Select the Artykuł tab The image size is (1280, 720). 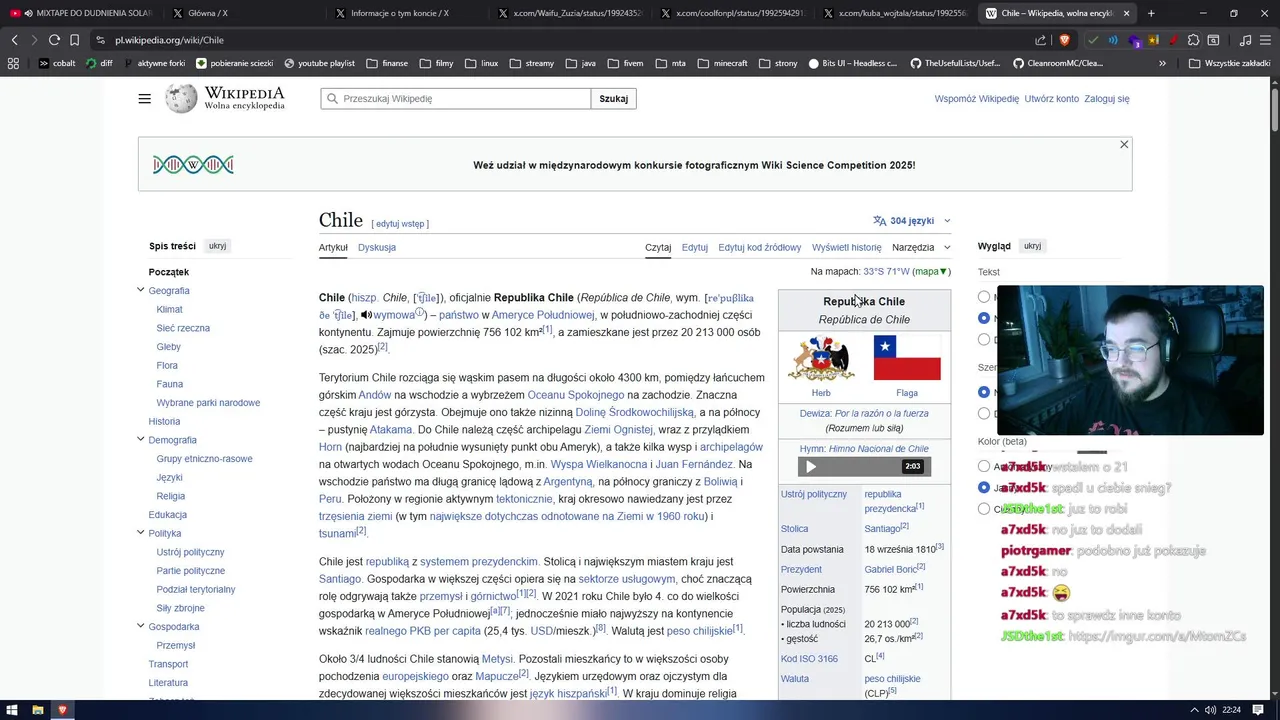[333, 247]
